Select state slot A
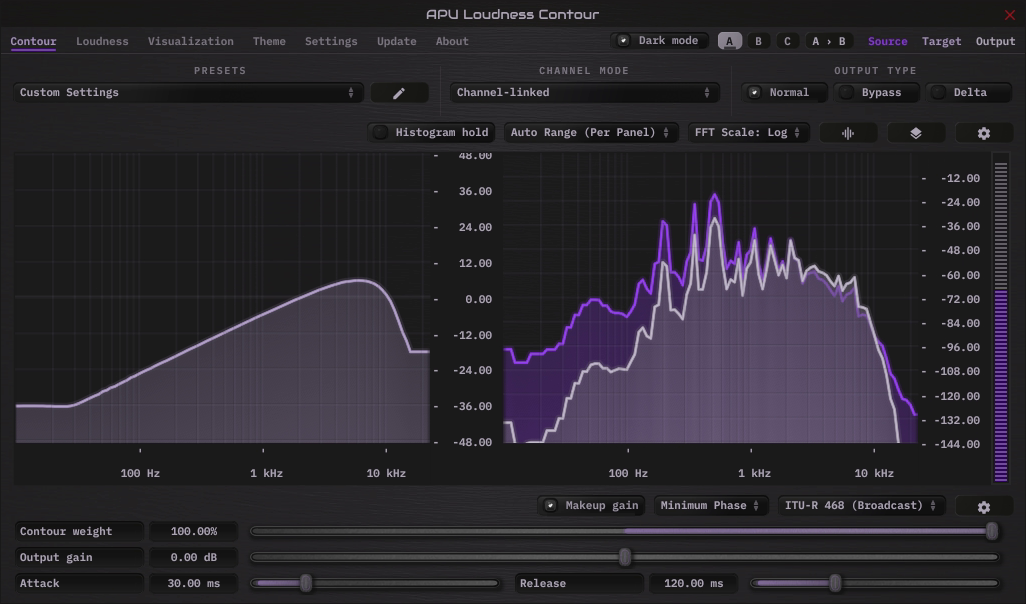 coord(730,41)
